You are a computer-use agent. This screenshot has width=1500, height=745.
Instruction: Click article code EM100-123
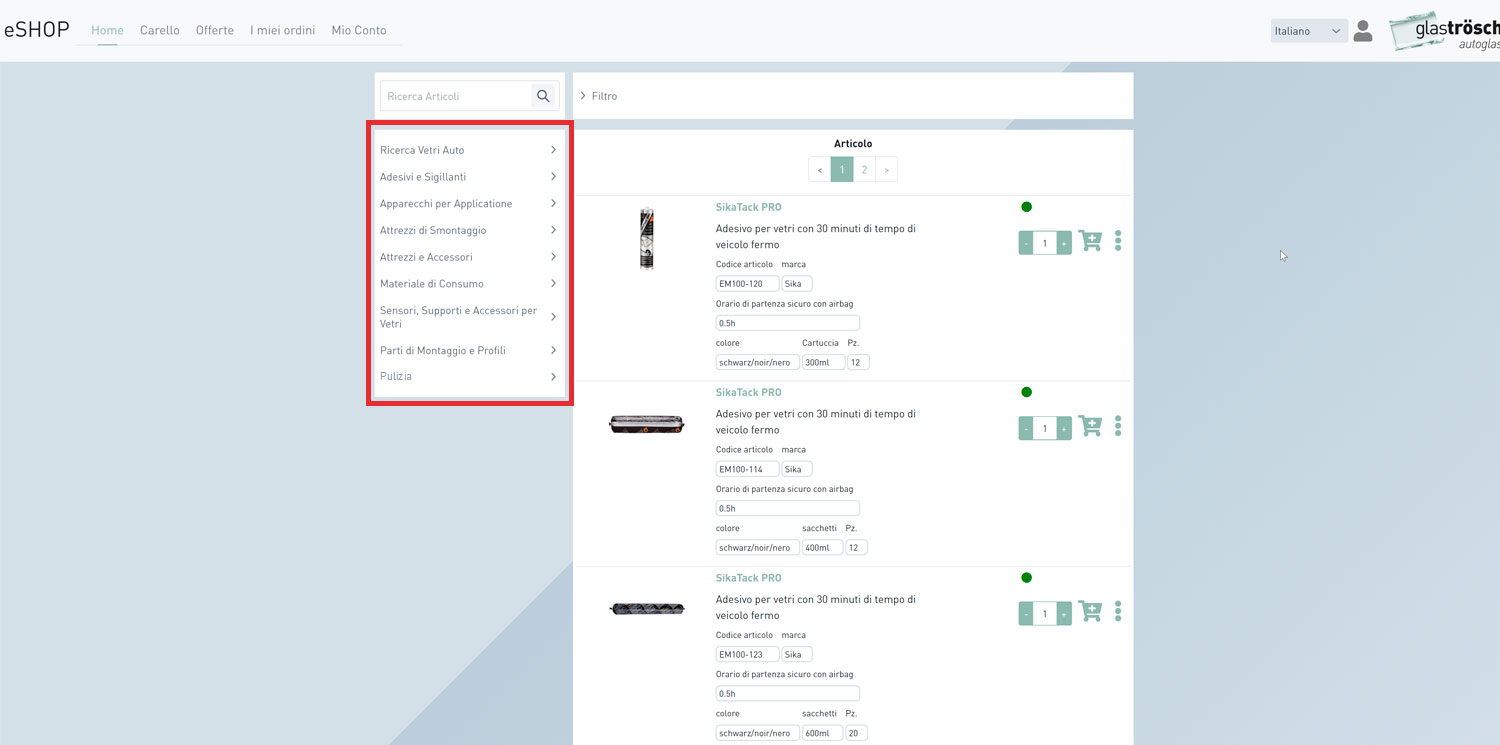coord(747,655)
